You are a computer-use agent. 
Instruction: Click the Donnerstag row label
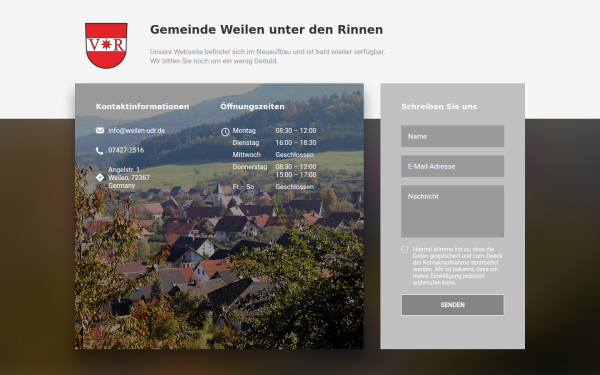point(250,167)
